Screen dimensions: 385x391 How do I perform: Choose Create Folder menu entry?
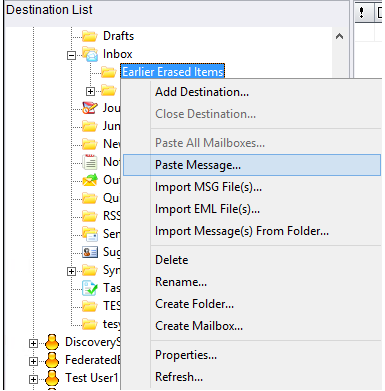tap(252, 304)
